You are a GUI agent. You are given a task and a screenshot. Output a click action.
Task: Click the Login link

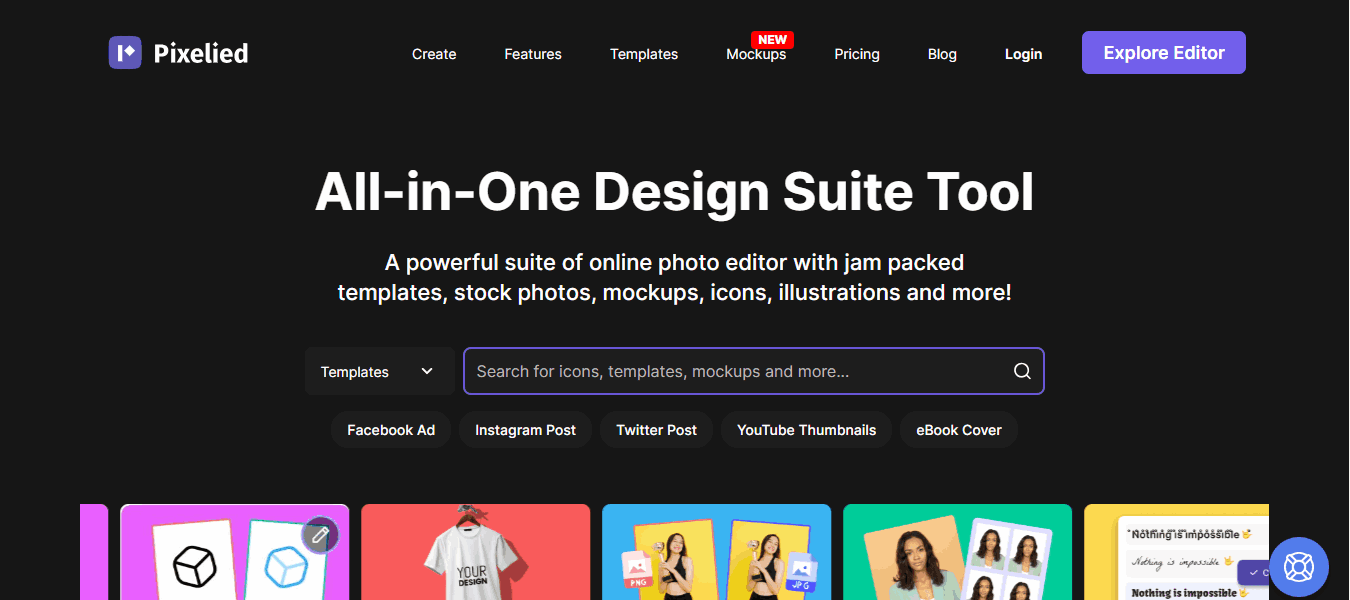[x=1023, y=54]
